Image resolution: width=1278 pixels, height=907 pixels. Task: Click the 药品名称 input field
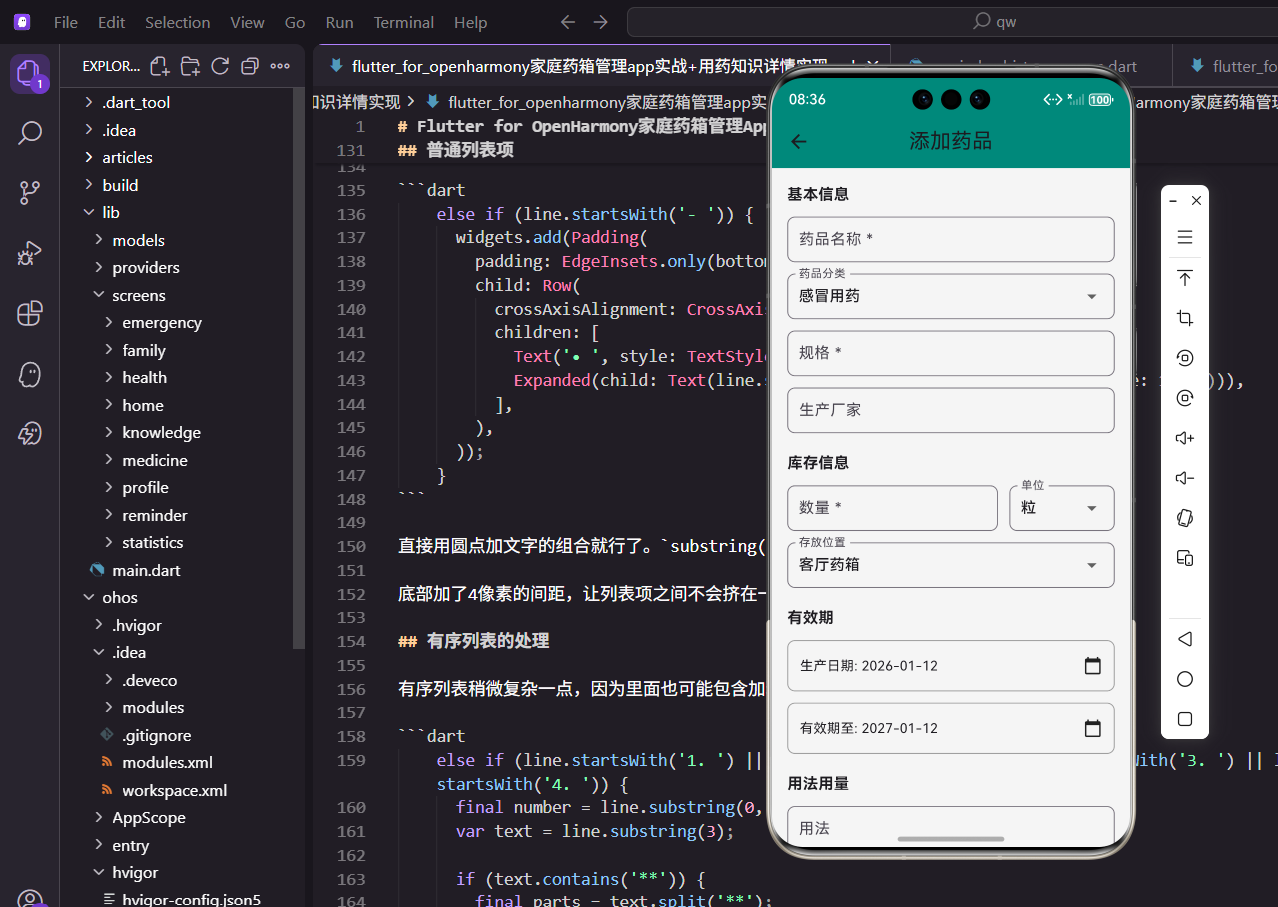point(950,239)
